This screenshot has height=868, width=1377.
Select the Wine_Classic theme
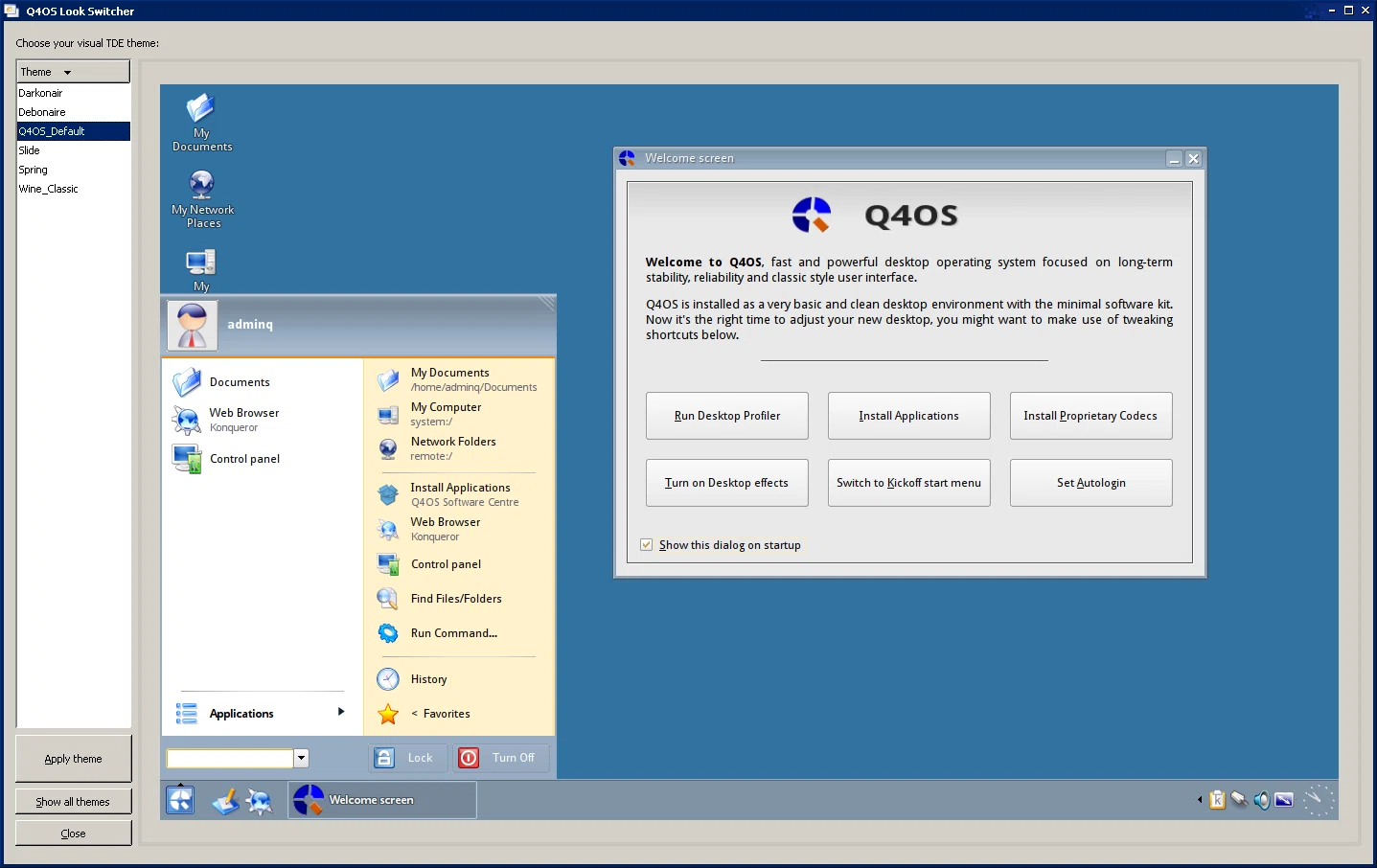pos(73,189)
